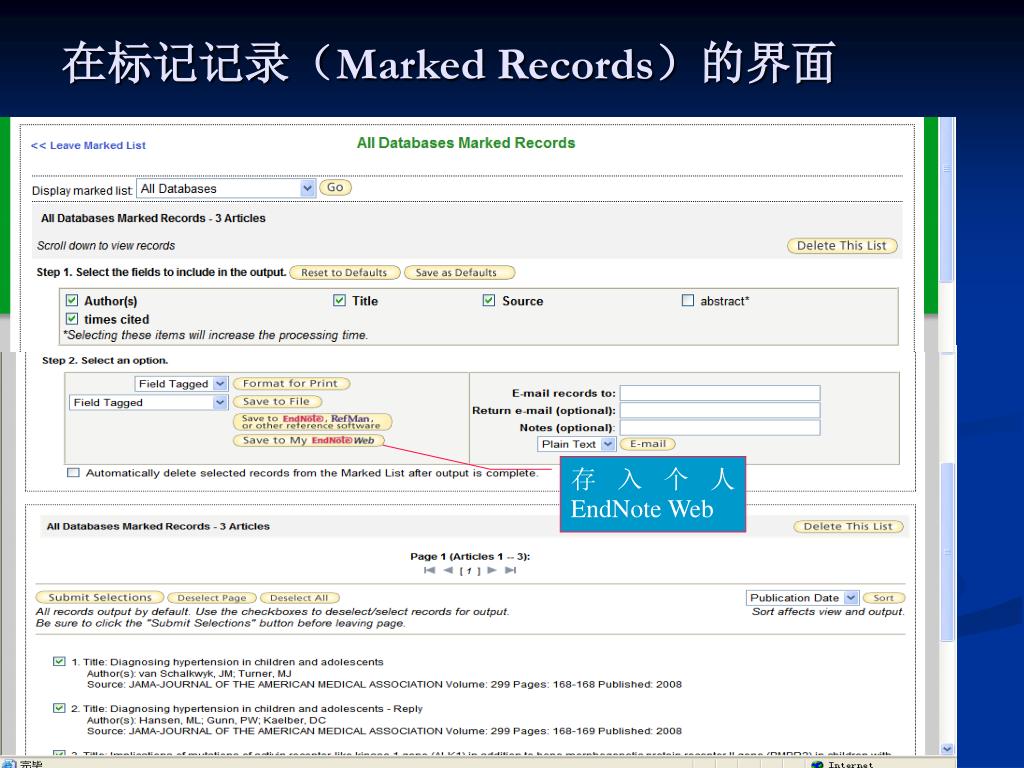Viewport: 1024px width, 768px height.
Task: Deselect record 1 van Schalkwyk article
Action: point(59,662)
